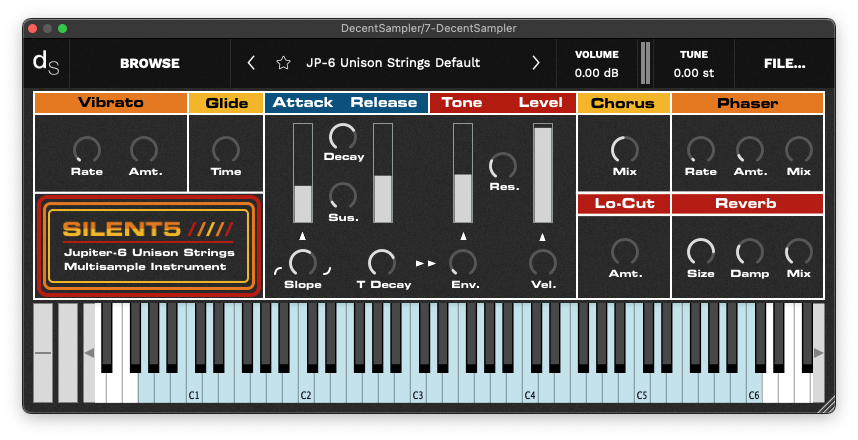This screenshot has width=858, height=440.
Task: Click the Phaser Mix knob
Action: coord(799,149)
